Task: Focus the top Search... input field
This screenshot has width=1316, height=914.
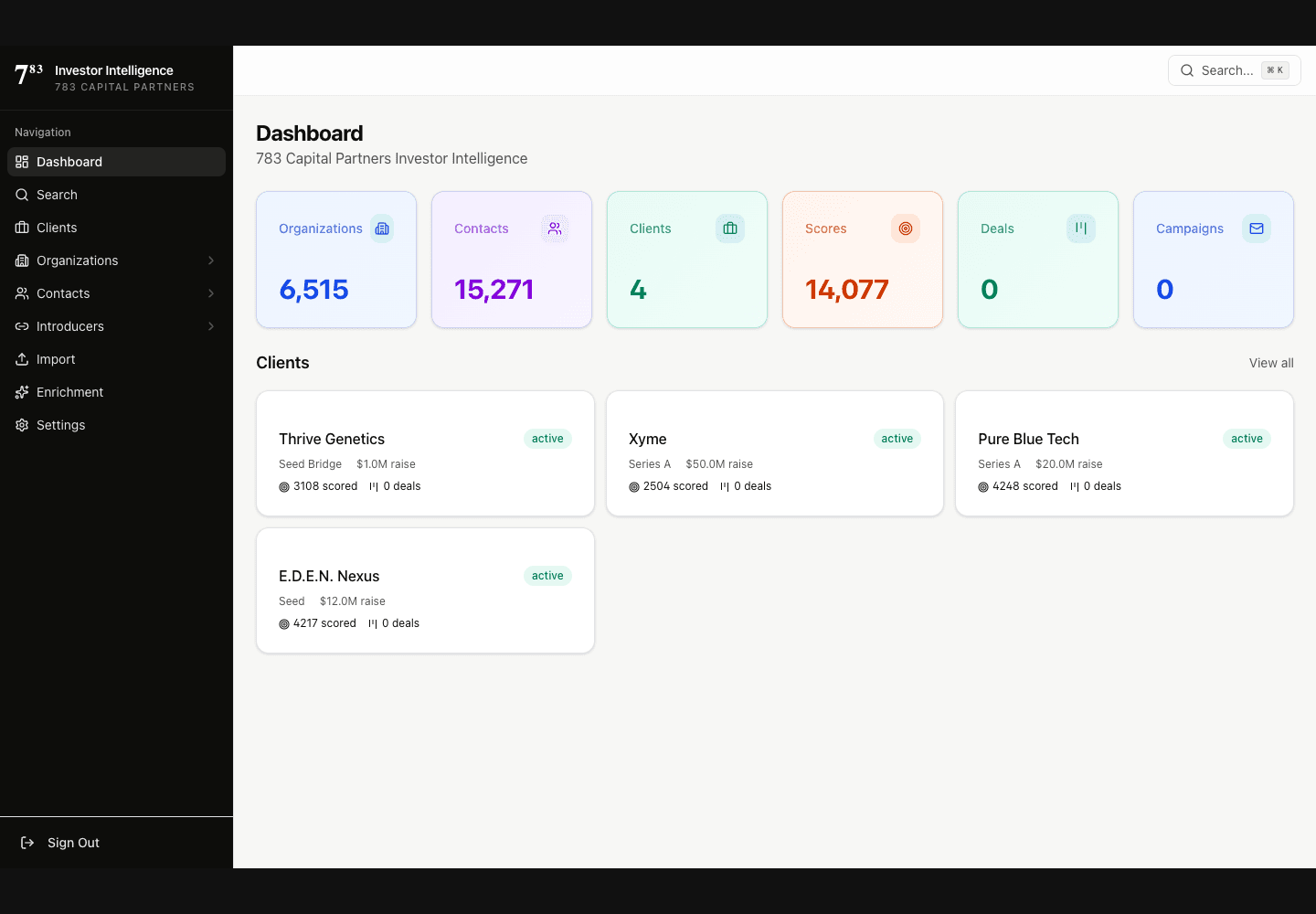Action: 1234,70
